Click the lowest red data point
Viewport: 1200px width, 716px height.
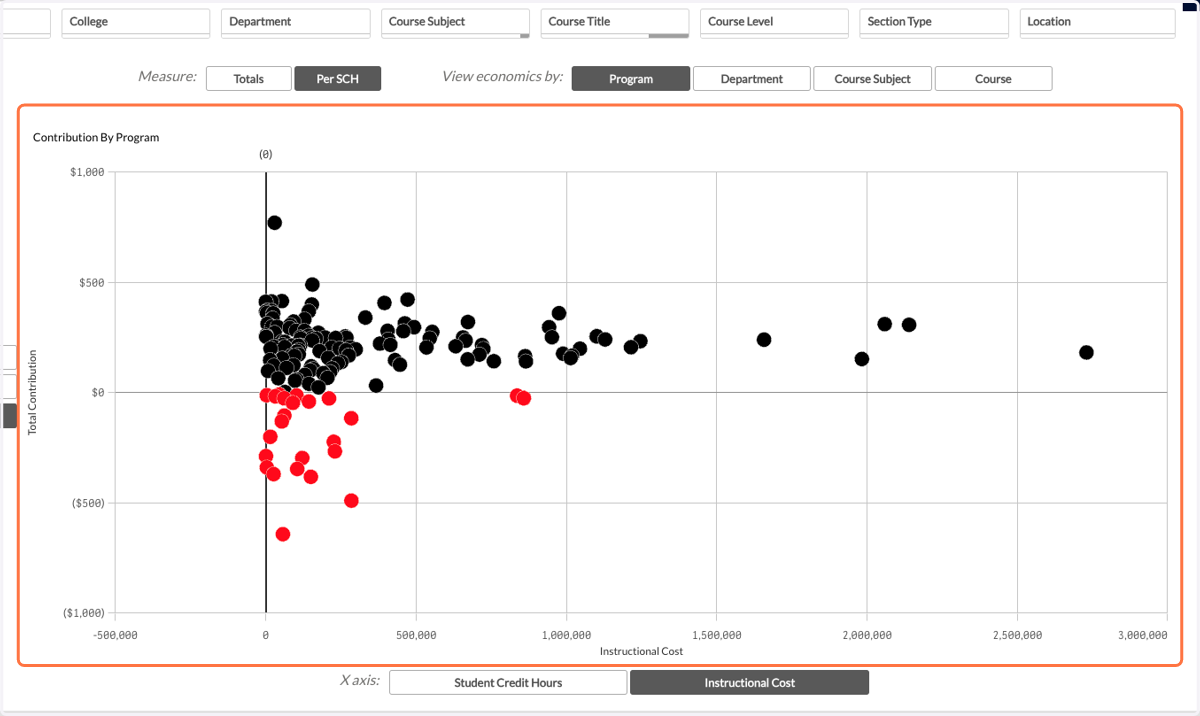pos(283,534)
